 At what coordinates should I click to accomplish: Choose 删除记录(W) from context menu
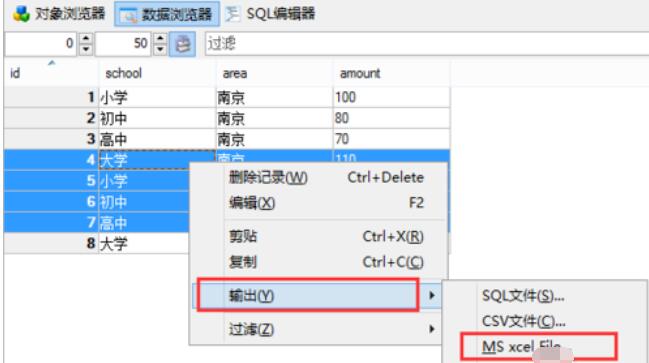[319, 178]
